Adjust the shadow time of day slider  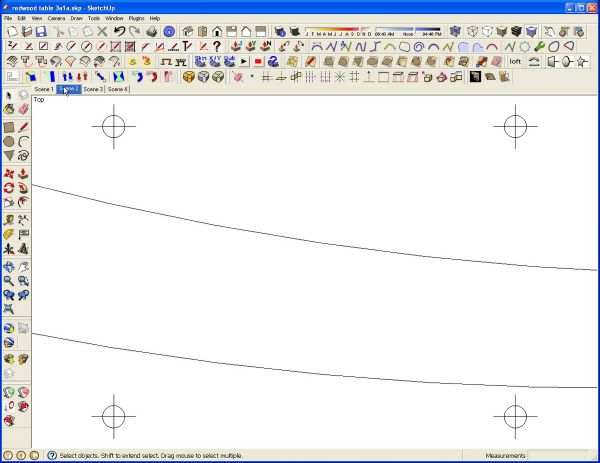(x=408, y=29)
